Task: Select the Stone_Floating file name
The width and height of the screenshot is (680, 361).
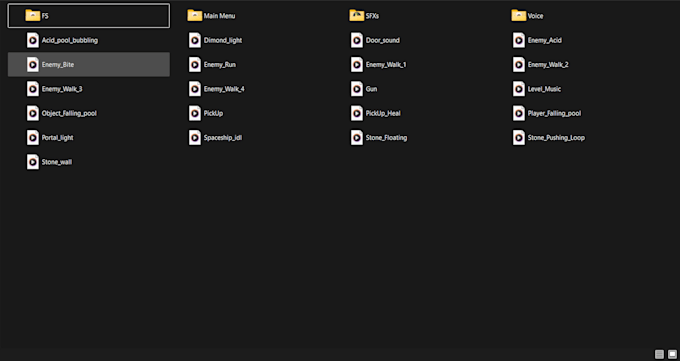Action: pos(386,138)
